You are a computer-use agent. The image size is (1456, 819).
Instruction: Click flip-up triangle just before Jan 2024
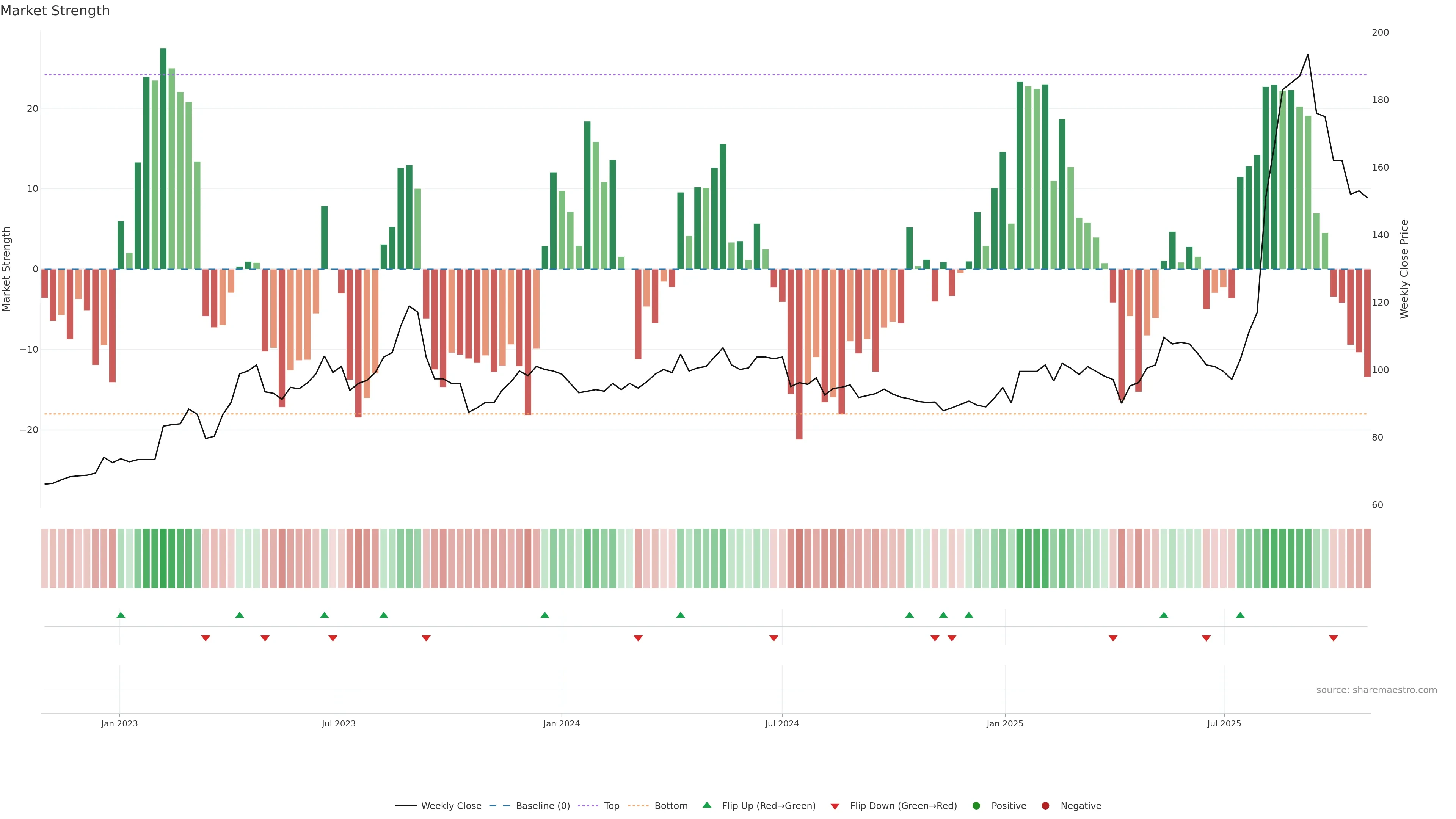coord(545,615)
